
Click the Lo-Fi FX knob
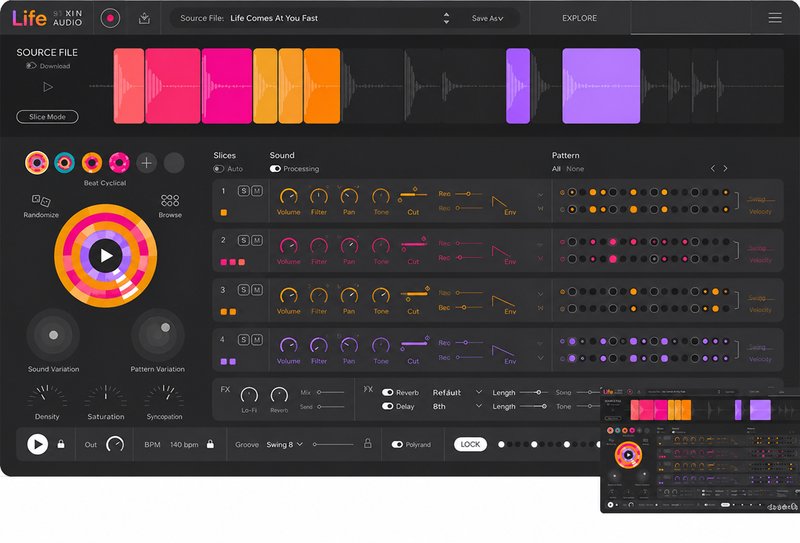pos(249,395)
